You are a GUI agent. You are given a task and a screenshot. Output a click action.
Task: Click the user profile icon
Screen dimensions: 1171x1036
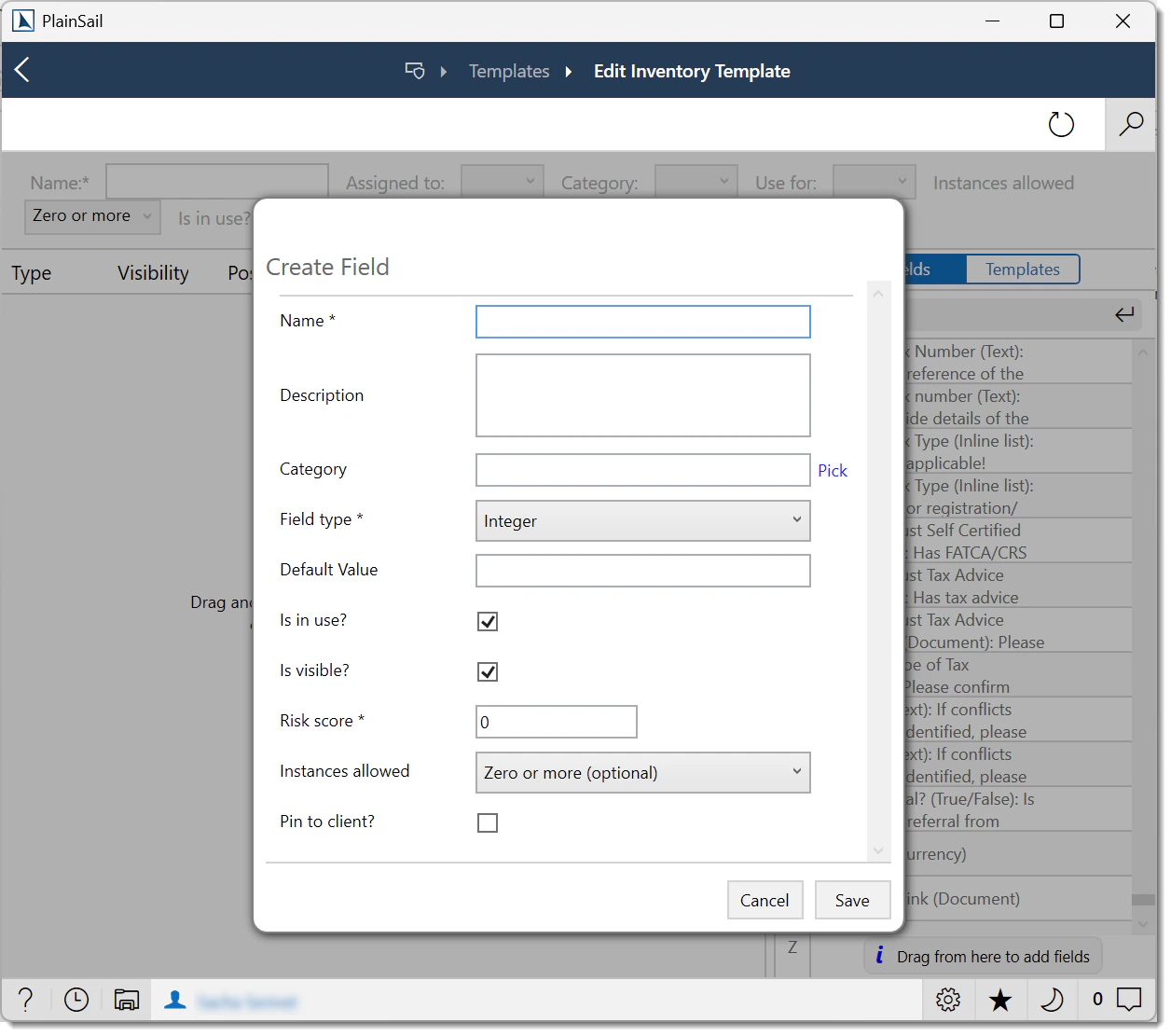point(174,1001)
